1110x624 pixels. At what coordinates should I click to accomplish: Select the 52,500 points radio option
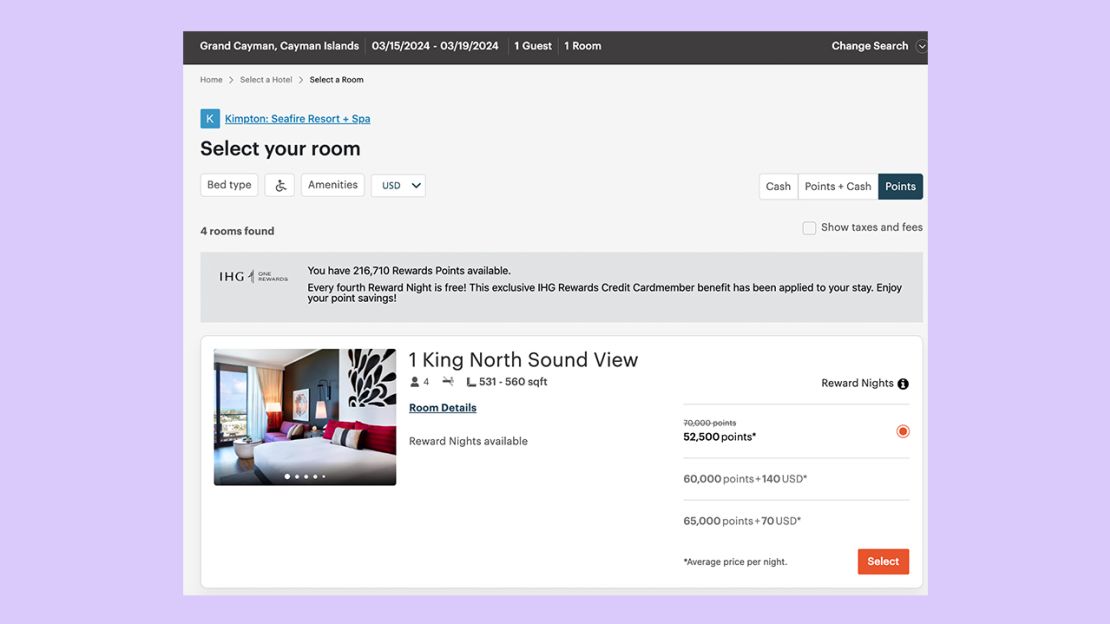[903, 431]
